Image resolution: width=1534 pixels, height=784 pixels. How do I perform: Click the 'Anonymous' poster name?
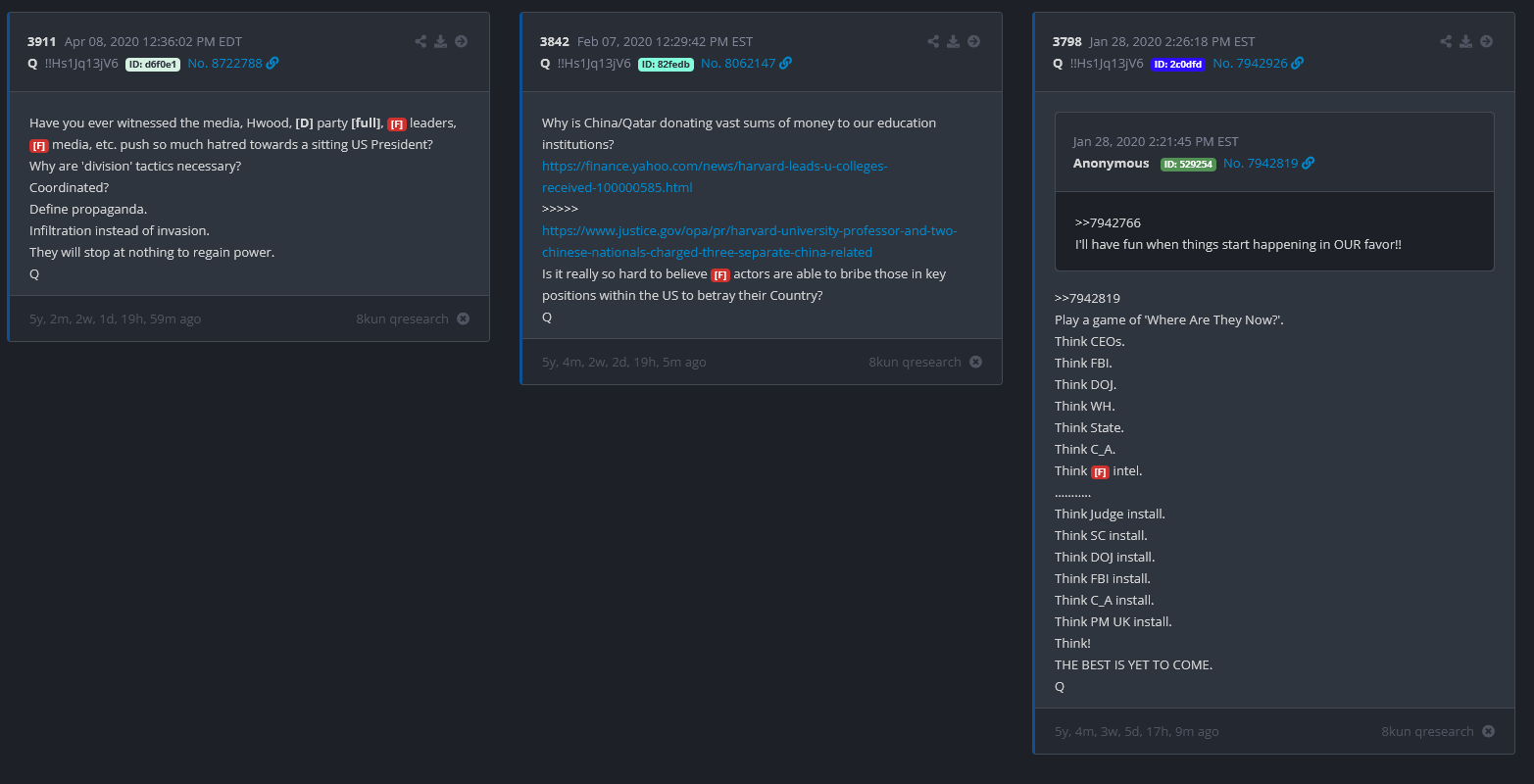1112,163
